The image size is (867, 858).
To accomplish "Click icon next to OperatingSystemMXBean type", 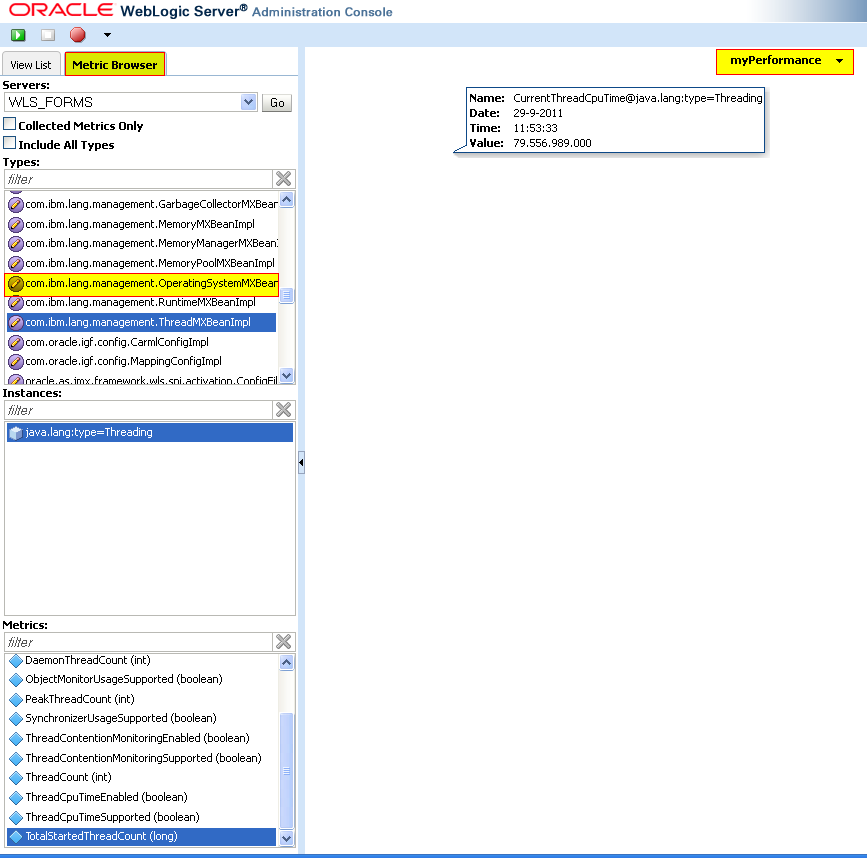I will pyautogui.click(x=15, y=284).
